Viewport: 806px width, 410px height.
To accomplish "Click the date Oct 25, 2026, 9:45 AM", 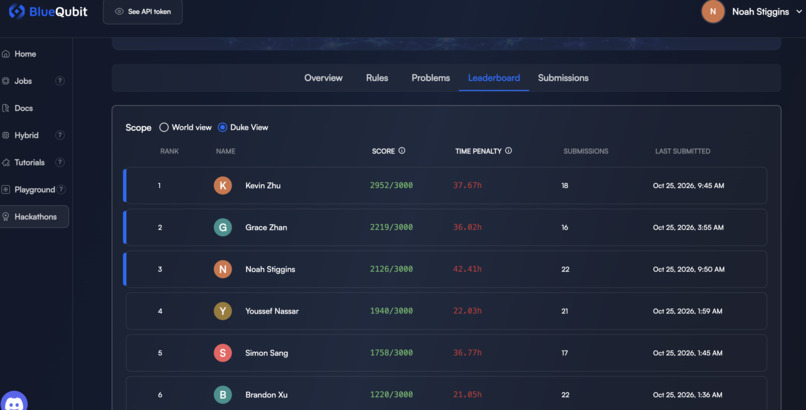I will pos(688,185).
